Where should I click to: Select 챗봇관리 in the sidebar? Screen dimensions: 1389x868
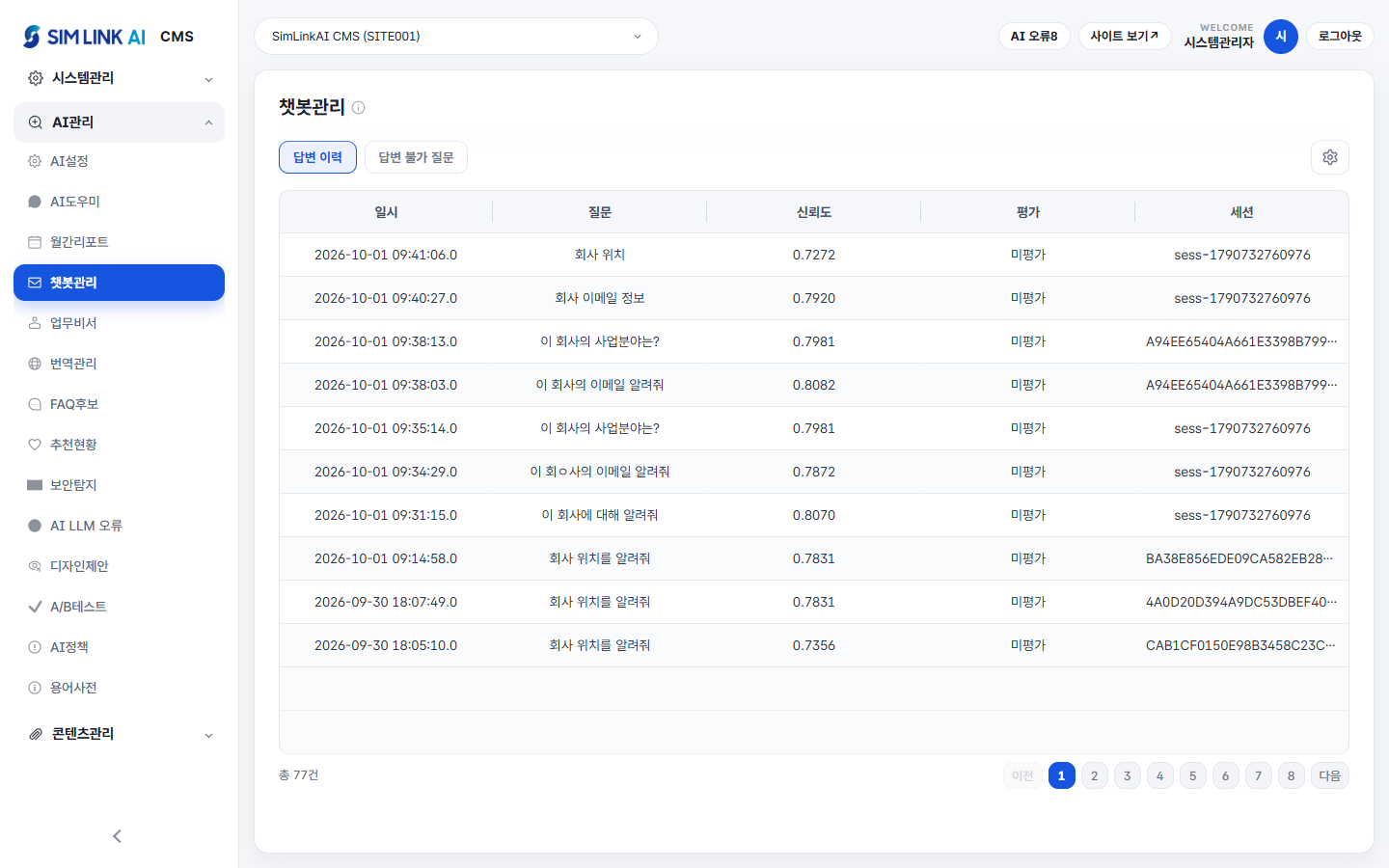click(x=119, y=283)
